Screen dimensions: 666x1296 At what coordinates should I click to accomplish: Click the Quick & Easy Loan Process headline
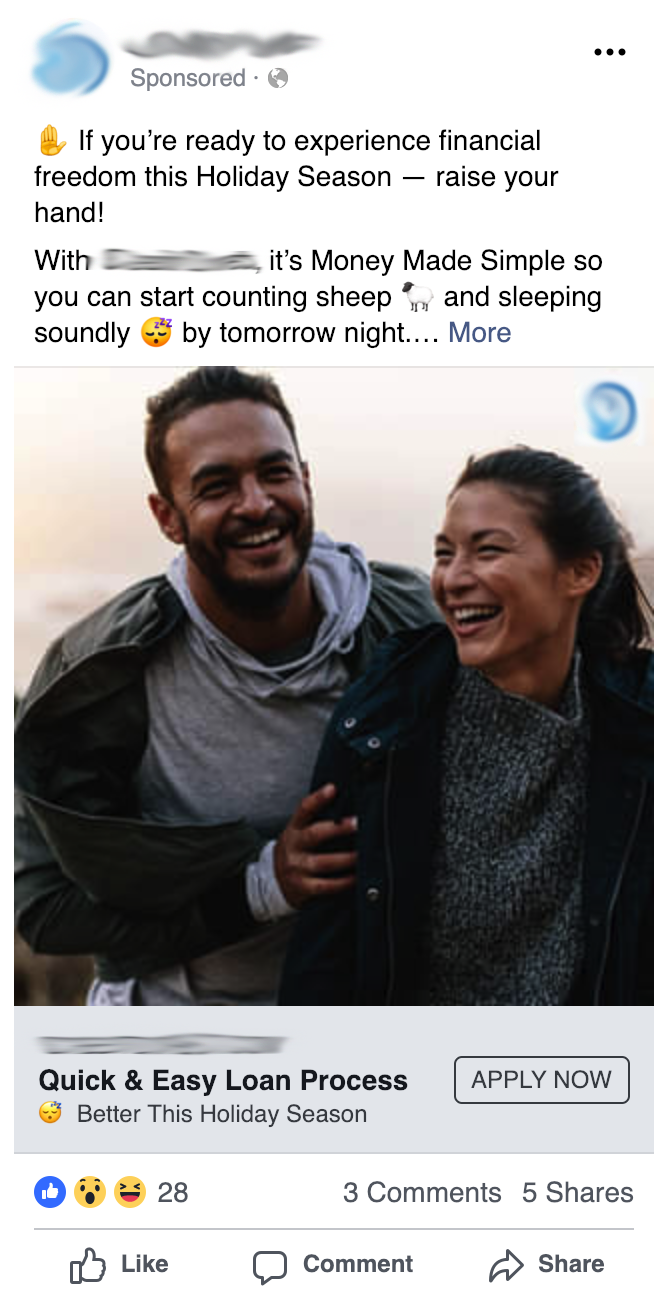pyautogui.click(x=223, y=1081)
